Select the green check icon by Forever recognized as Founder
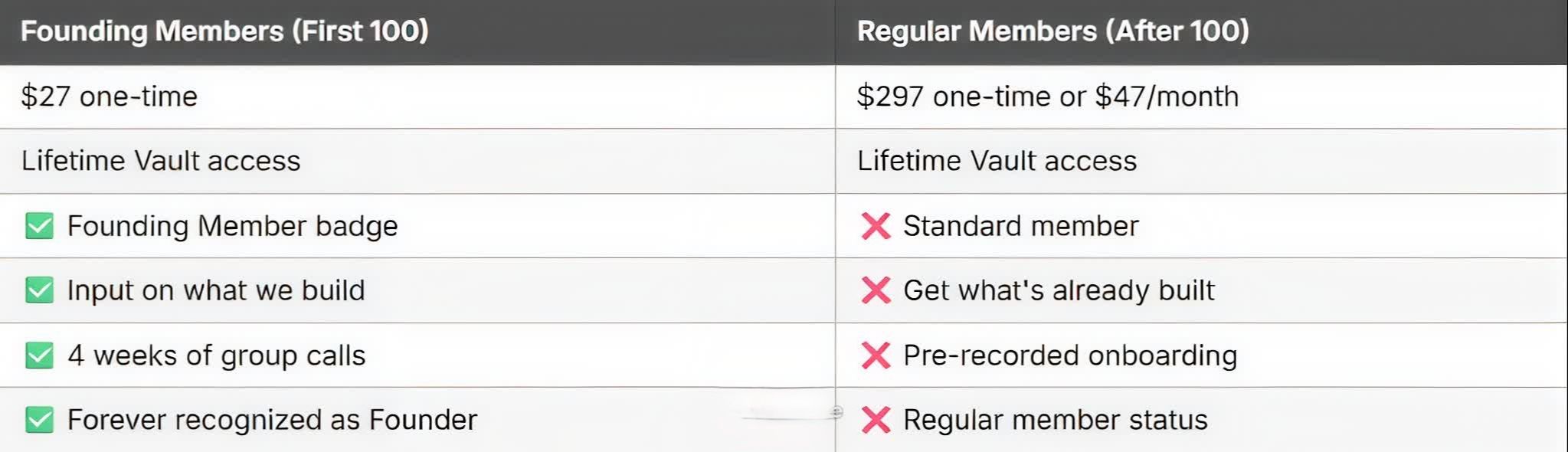Image resolution: width=1568 pixels, height=452 pixels. point(39,420)
